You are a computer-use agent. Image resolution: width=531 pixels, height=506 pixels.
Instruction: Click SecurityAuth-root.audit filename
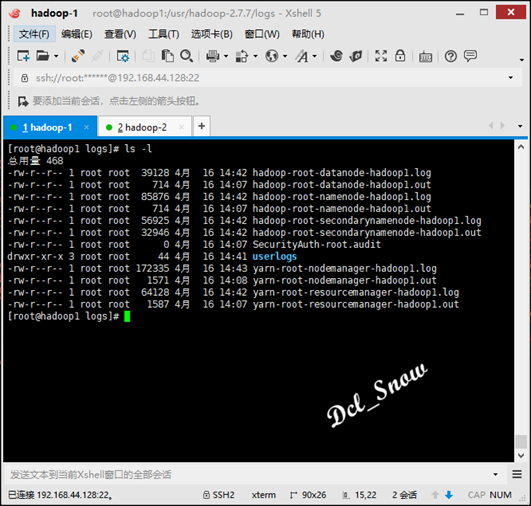pos(317,245)
